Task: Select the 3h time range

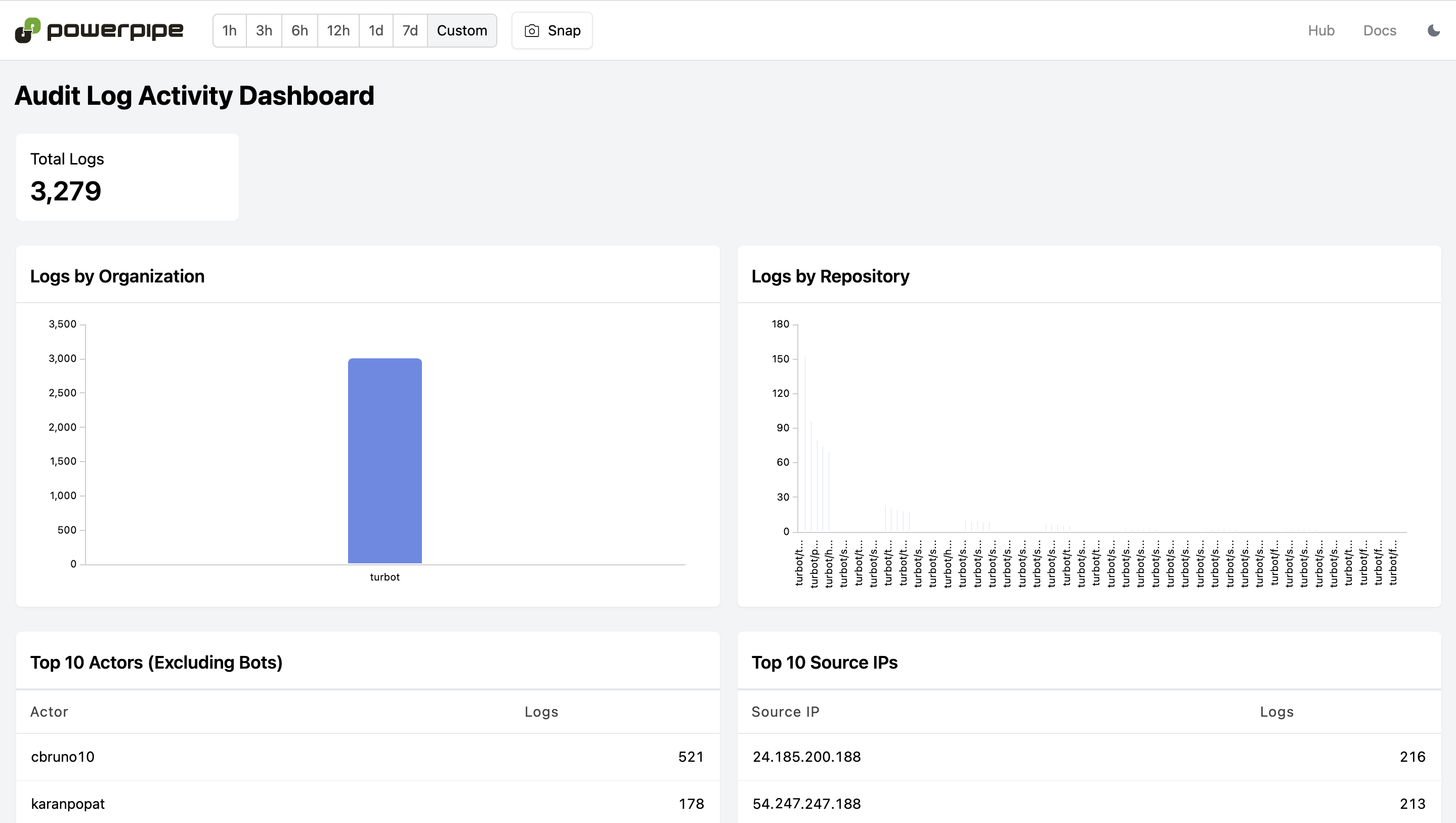Action: point(264,30)
